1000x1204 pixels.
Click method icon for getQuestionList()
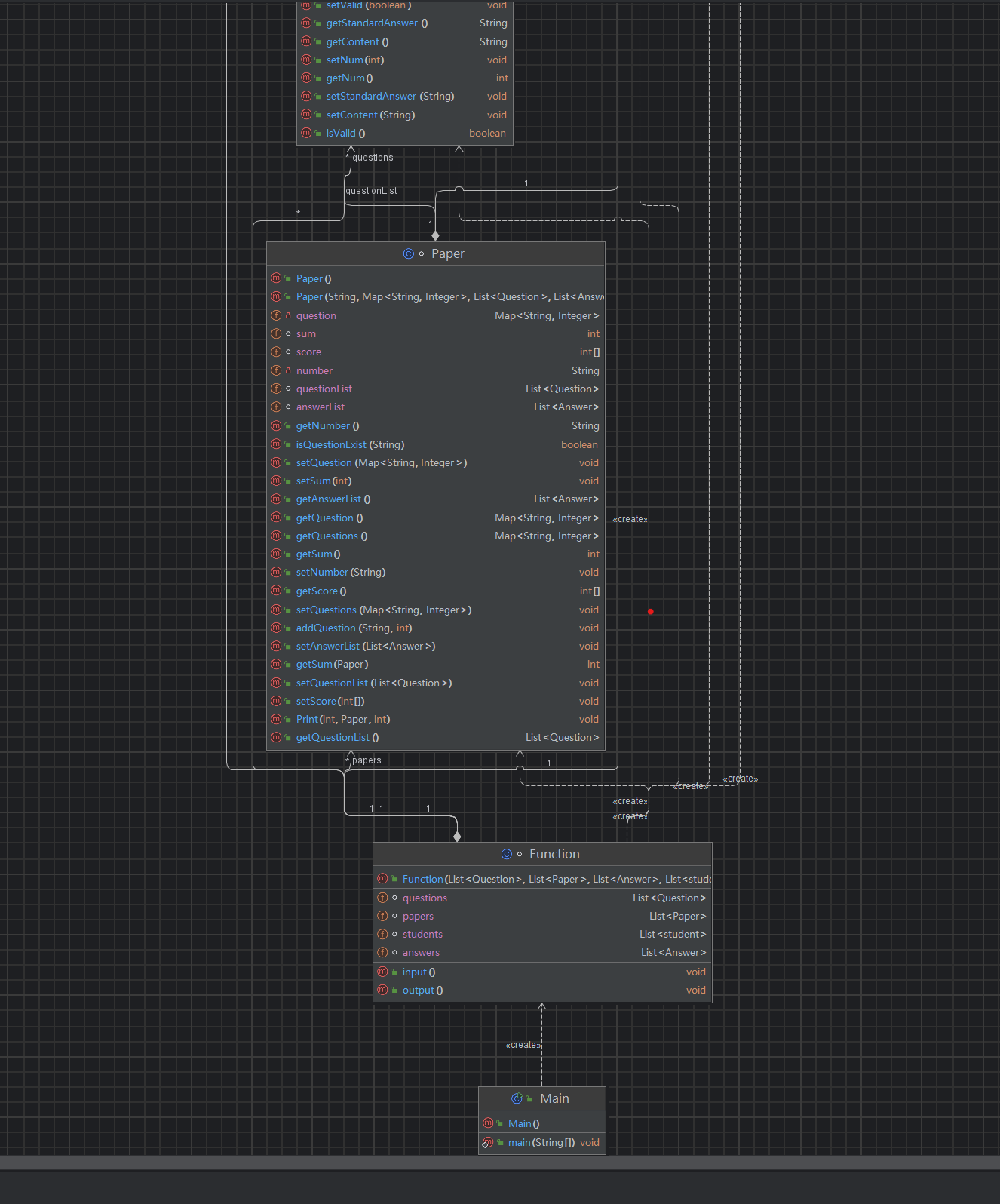point(276,737)
